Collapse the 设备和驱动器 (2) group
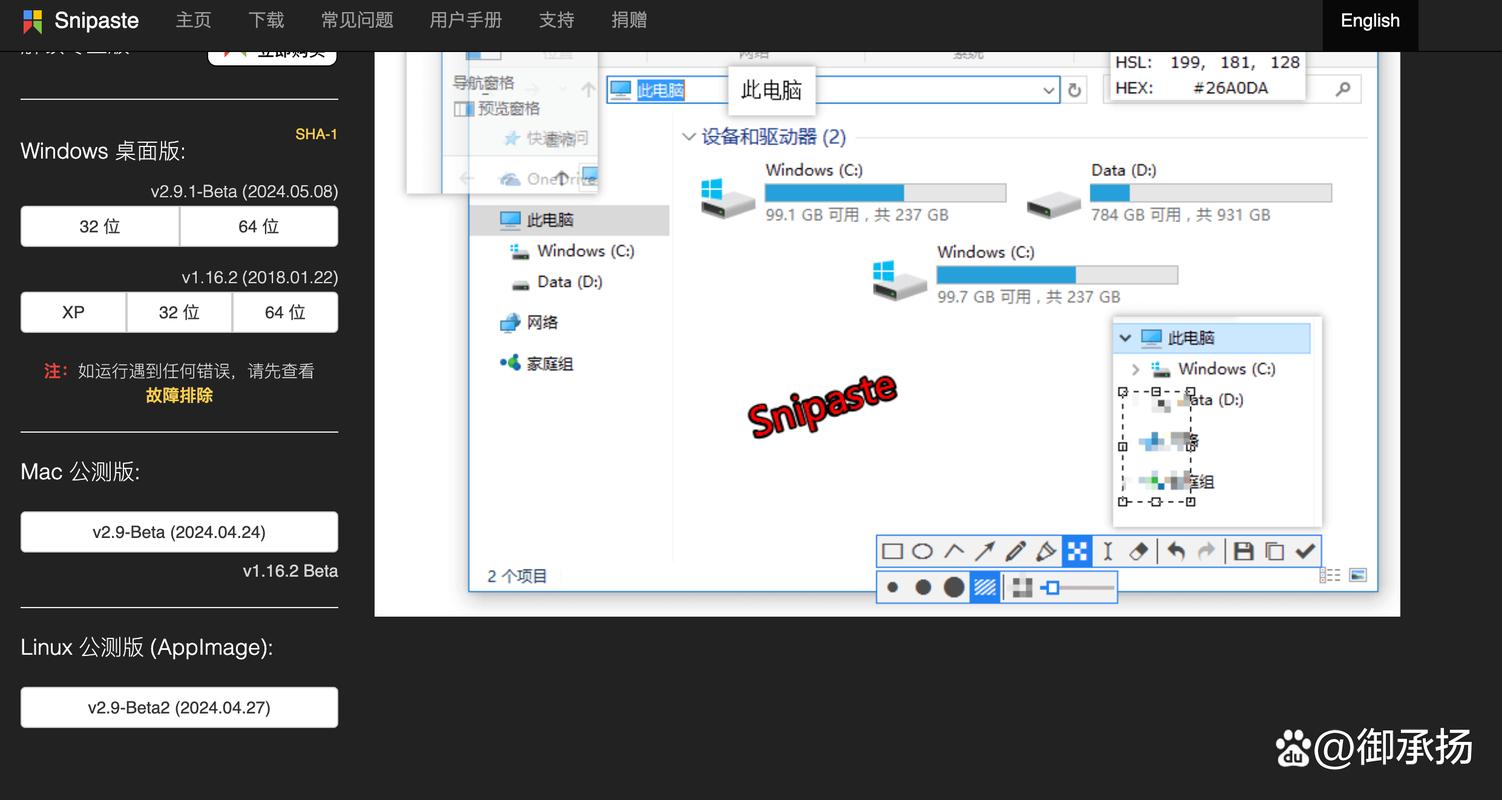 click(688, 137)
